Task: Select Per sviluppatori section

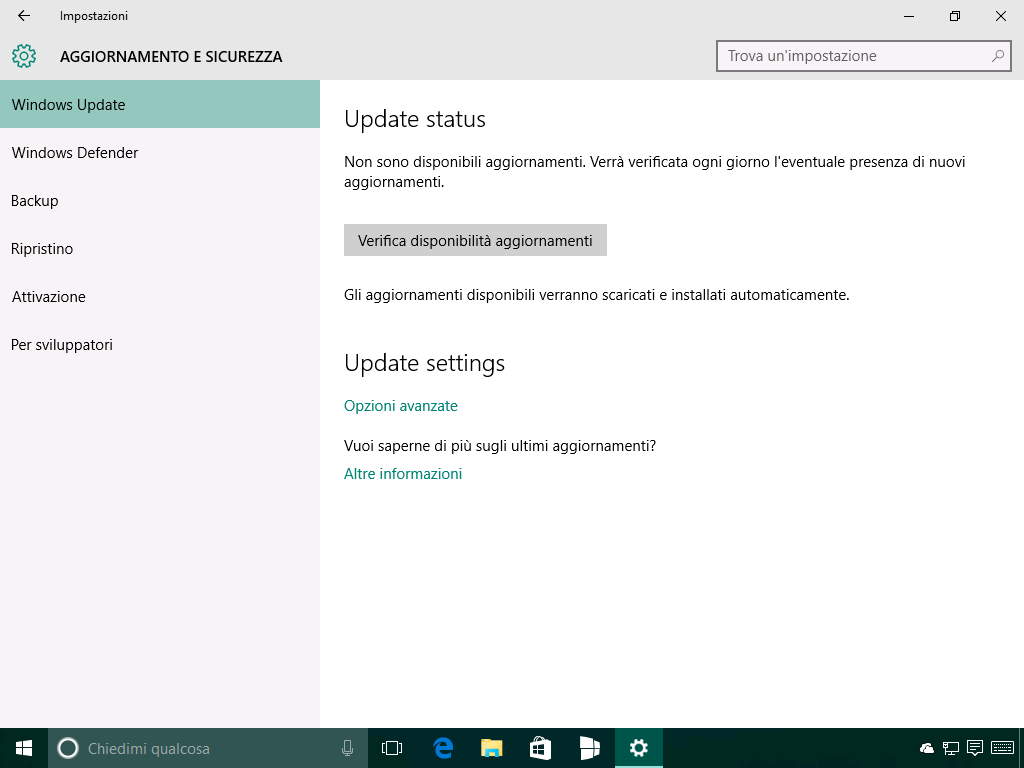Action: tap(160, 345)
